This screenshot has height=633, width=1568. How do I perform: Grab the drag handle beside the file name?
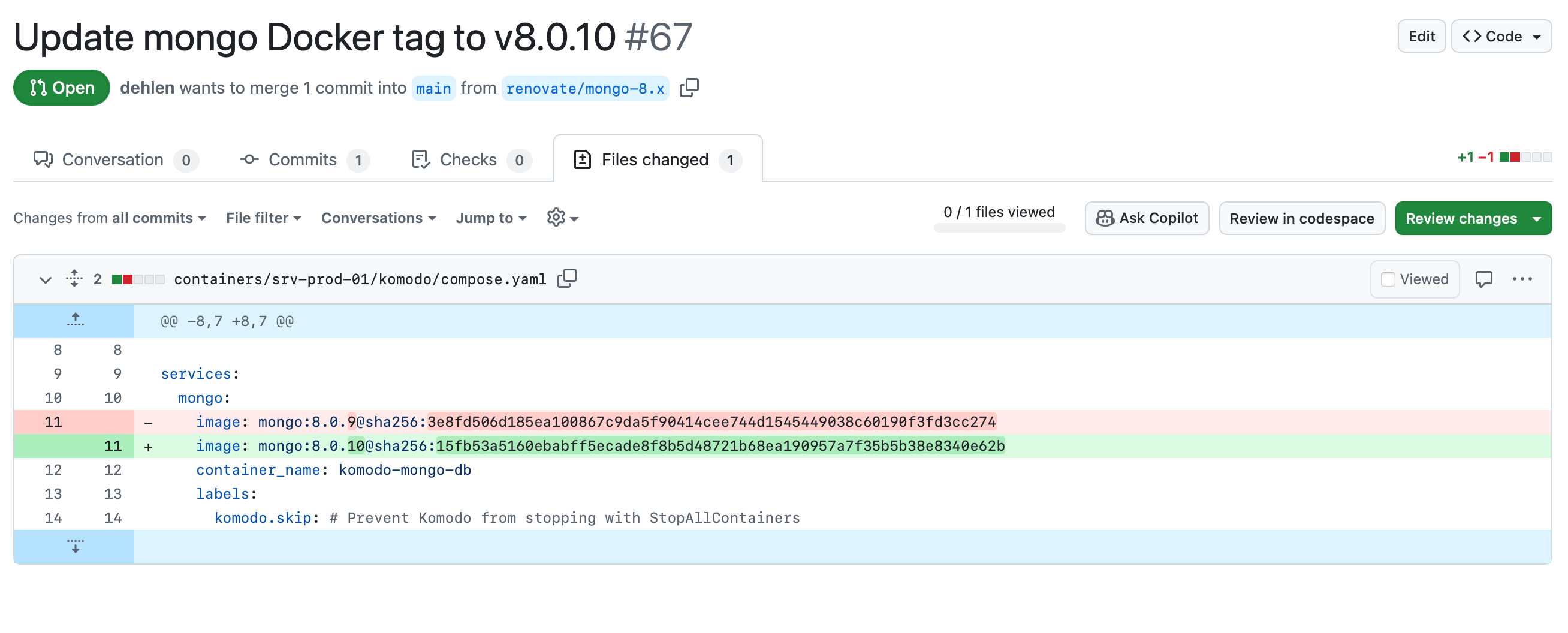click(73, 279)
